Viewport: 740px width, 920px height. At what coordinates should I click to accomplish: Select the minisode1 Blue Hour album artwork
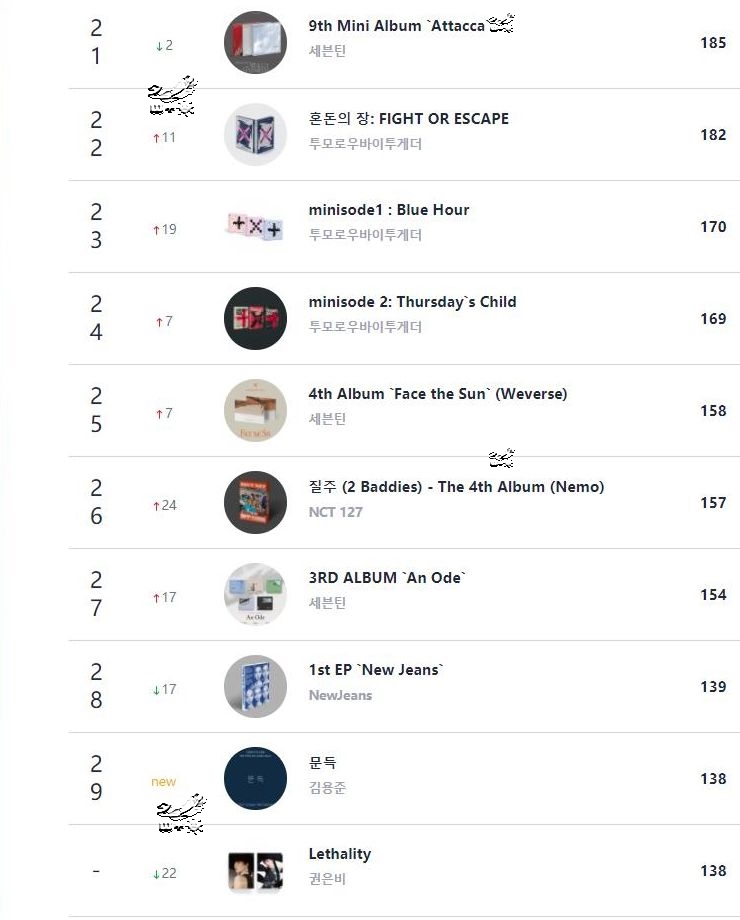(x=255, y=227)
